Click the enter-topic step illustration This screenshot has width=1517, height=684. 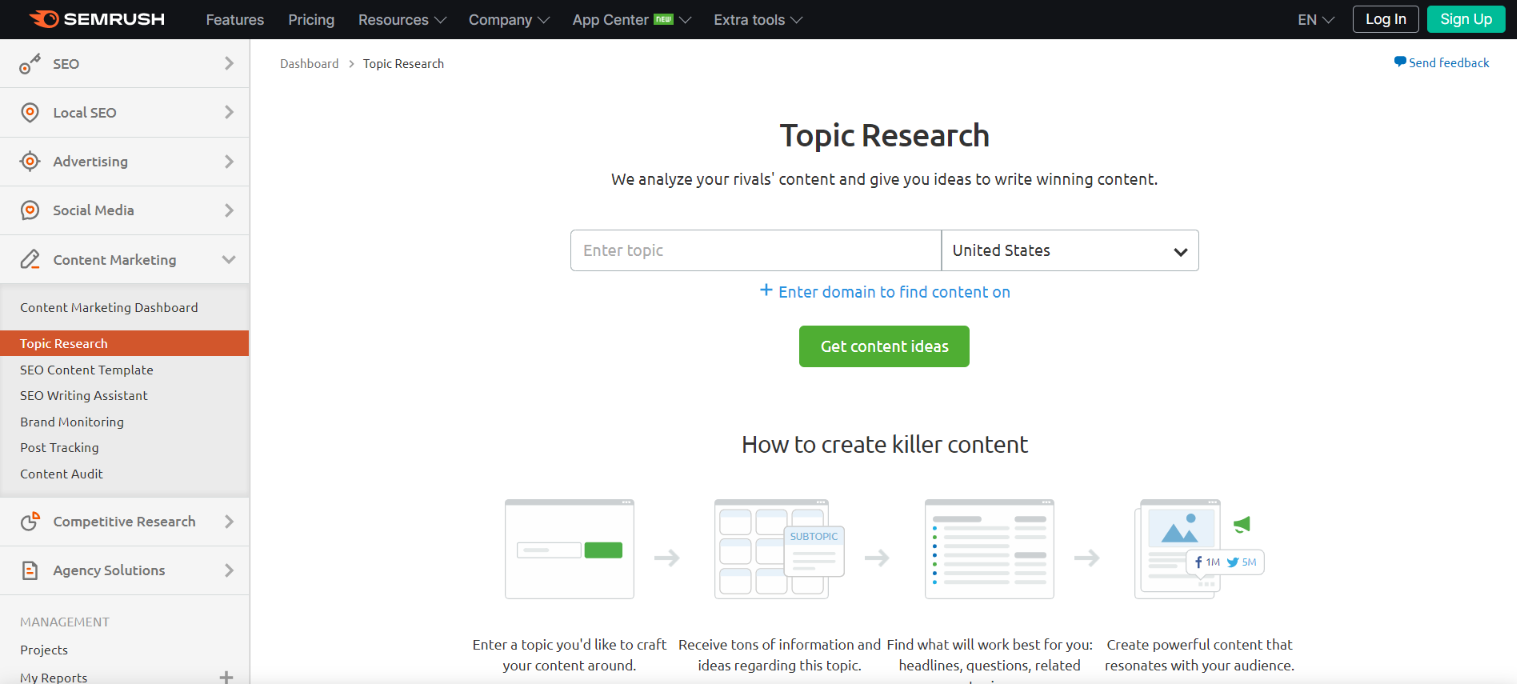pos(569,549)
